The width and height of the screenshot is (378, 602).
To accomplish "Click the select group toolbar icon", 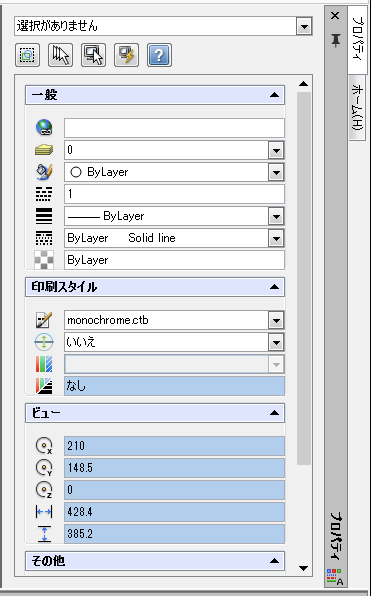I will pos(27,55).
